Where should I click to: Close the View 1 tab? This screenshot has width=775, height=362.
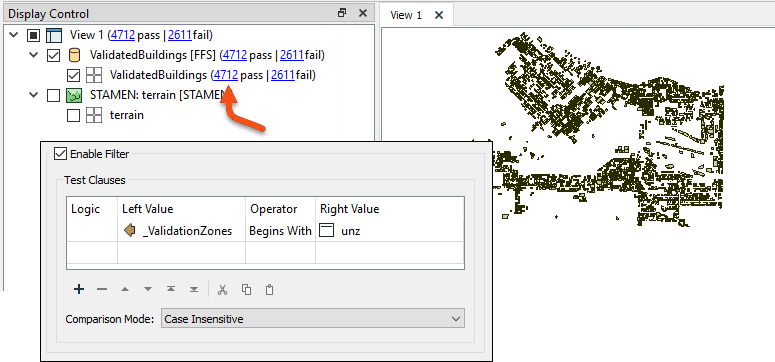tap(438, 15)
